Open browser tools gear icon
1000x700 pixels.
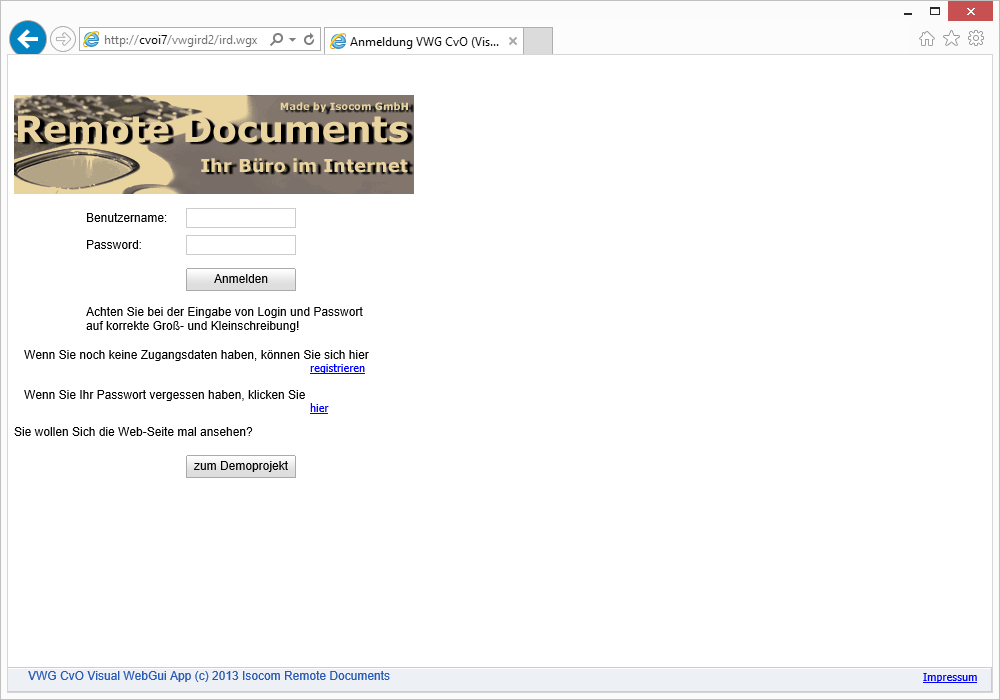click(976, 39)
